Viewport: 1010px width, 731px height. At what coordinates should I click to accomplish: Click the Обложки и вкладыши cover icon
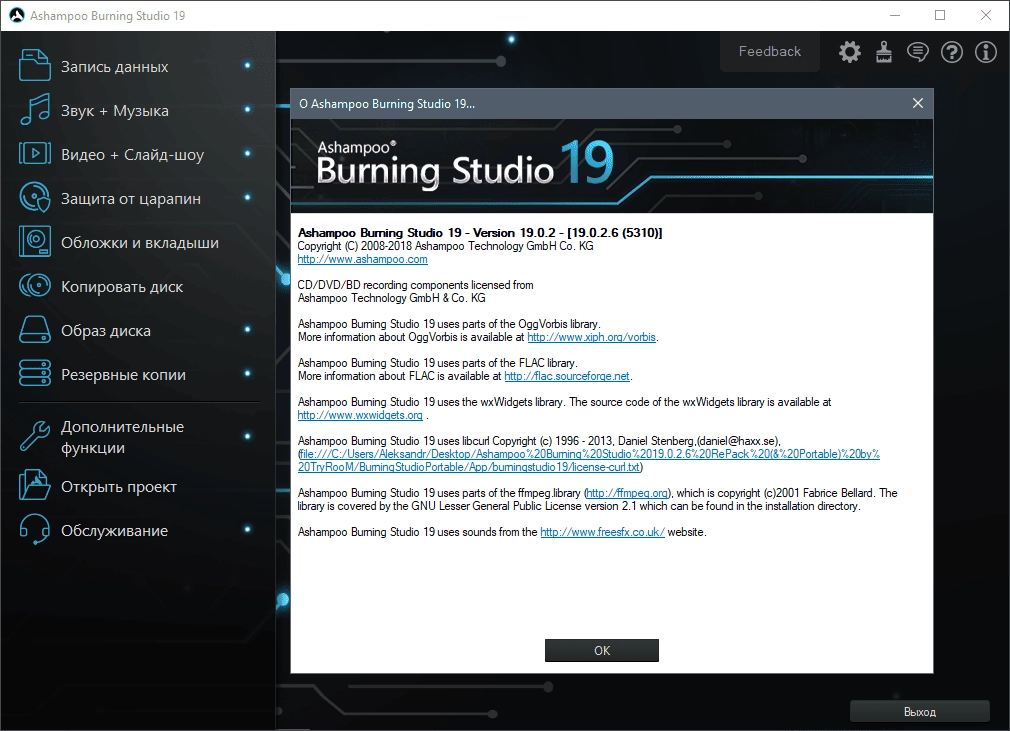coord(34,242)
